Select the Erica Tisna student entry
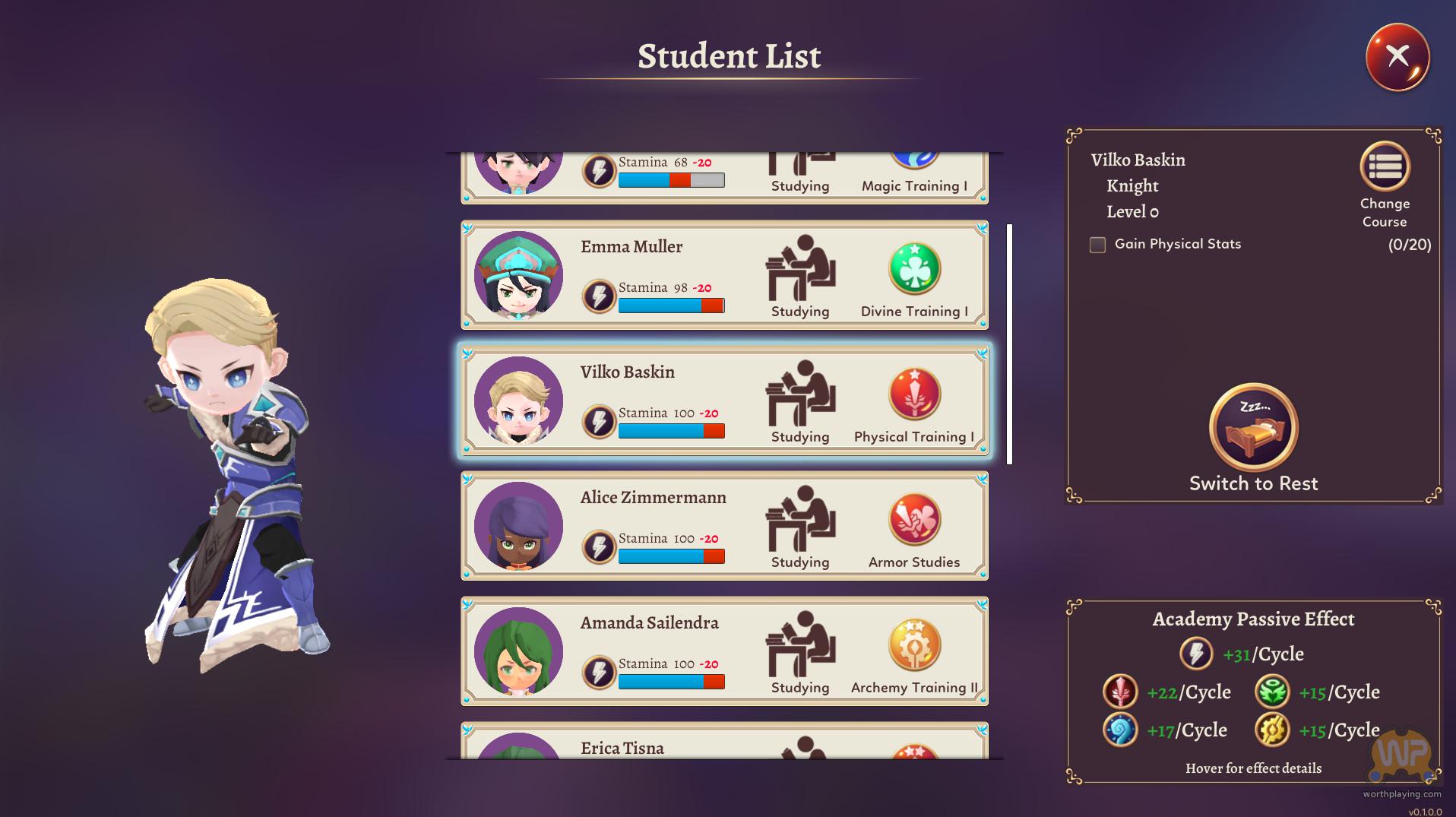The height and width of the screenshot is (817, 1456). point(724,740)
